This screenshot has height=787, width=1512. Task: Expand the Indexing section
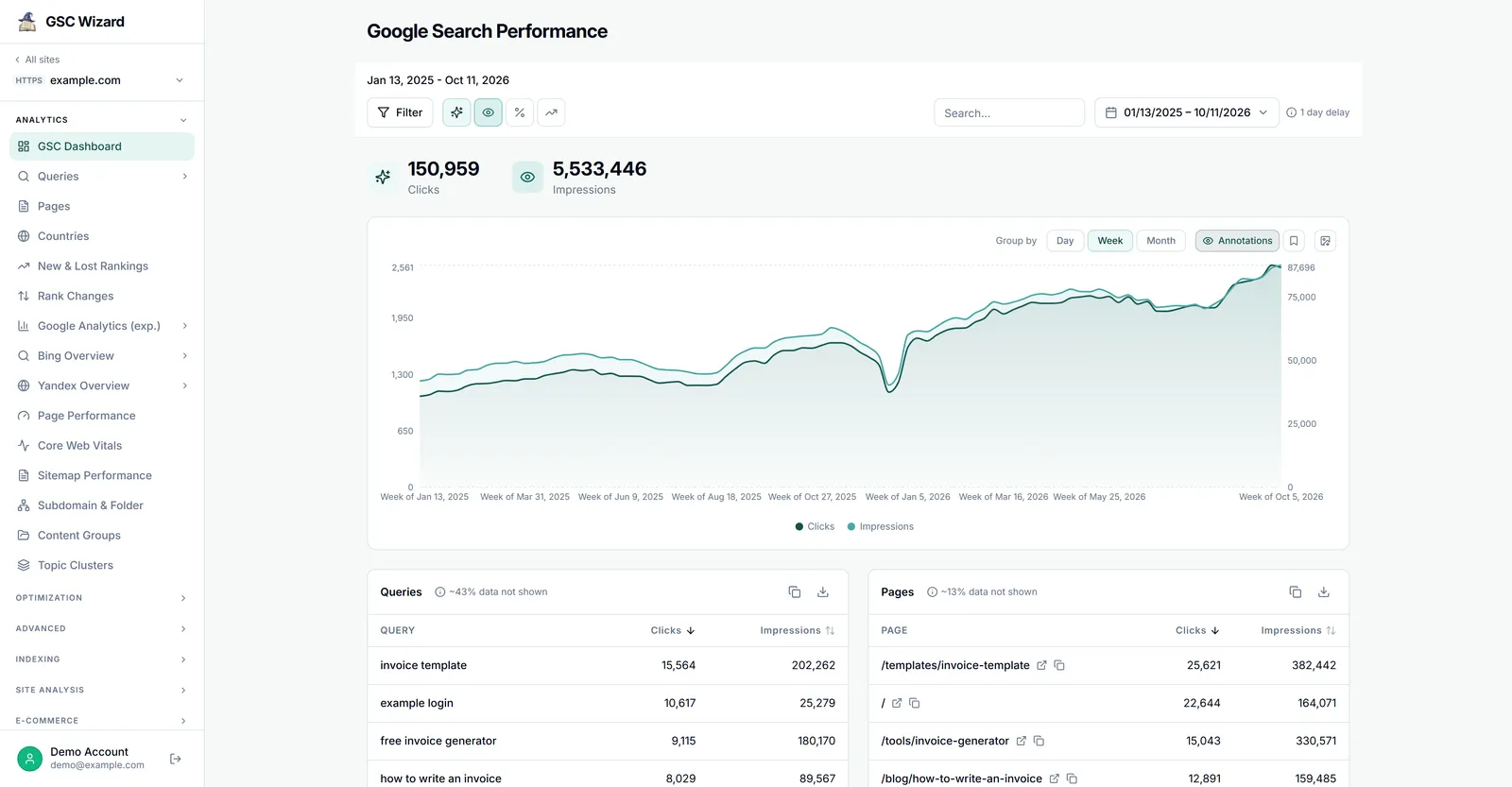pyautogui.click(x=102, y=659)
